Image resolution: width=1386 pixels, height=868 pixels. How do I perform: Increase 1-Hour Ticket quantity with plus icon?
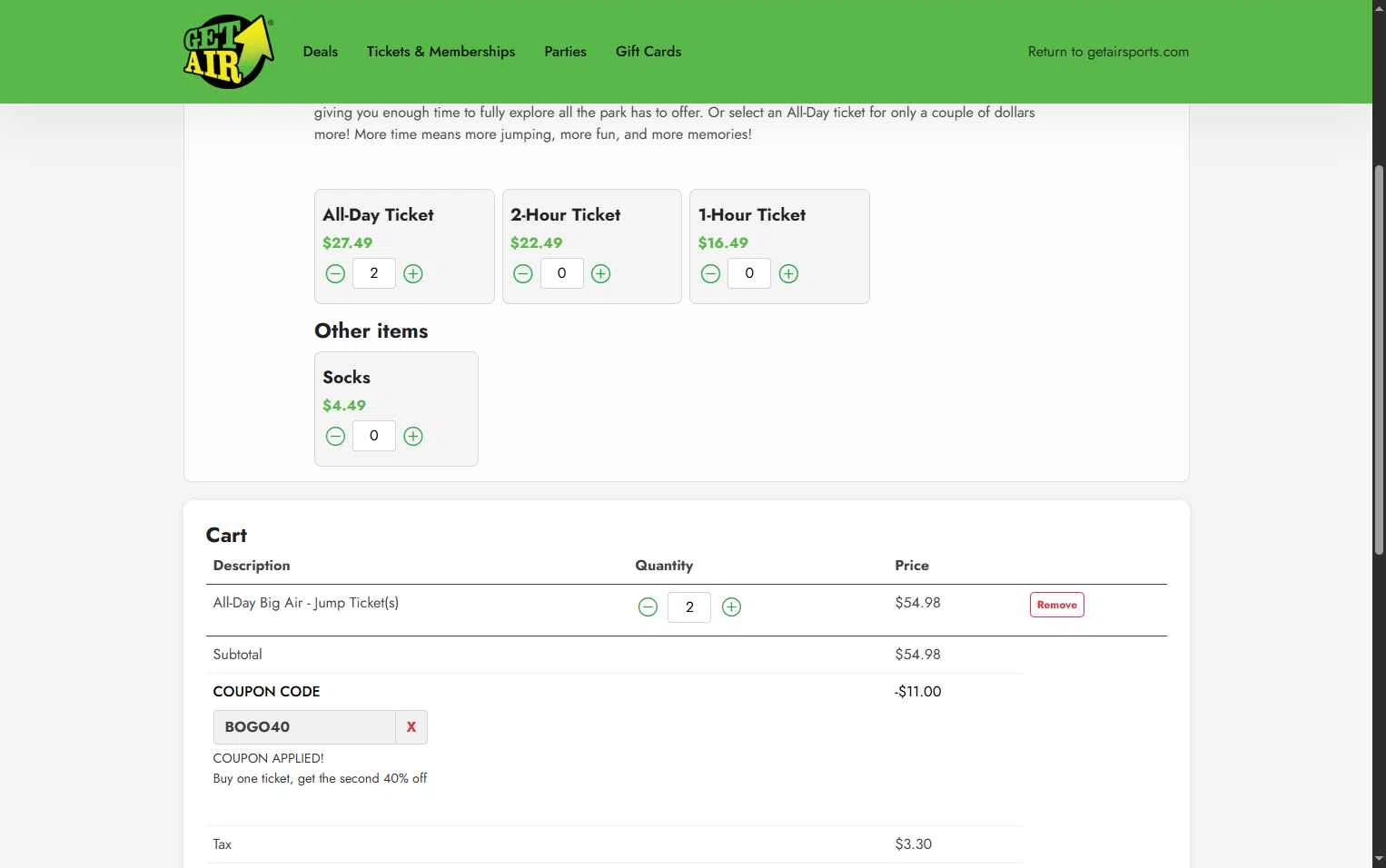(x=789, y=273)
